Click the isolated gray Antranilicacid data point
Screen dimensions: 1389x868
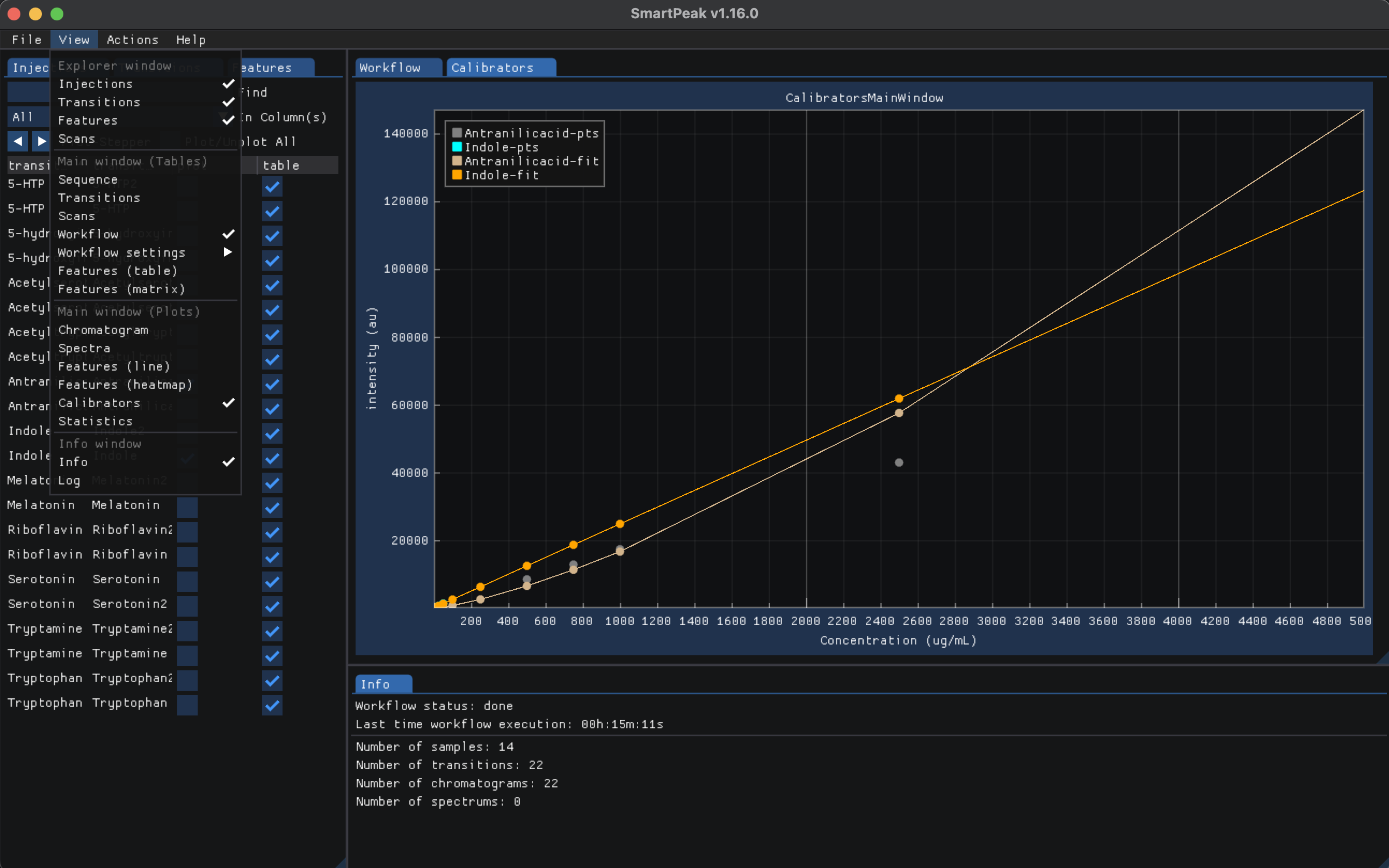[899, 462]
